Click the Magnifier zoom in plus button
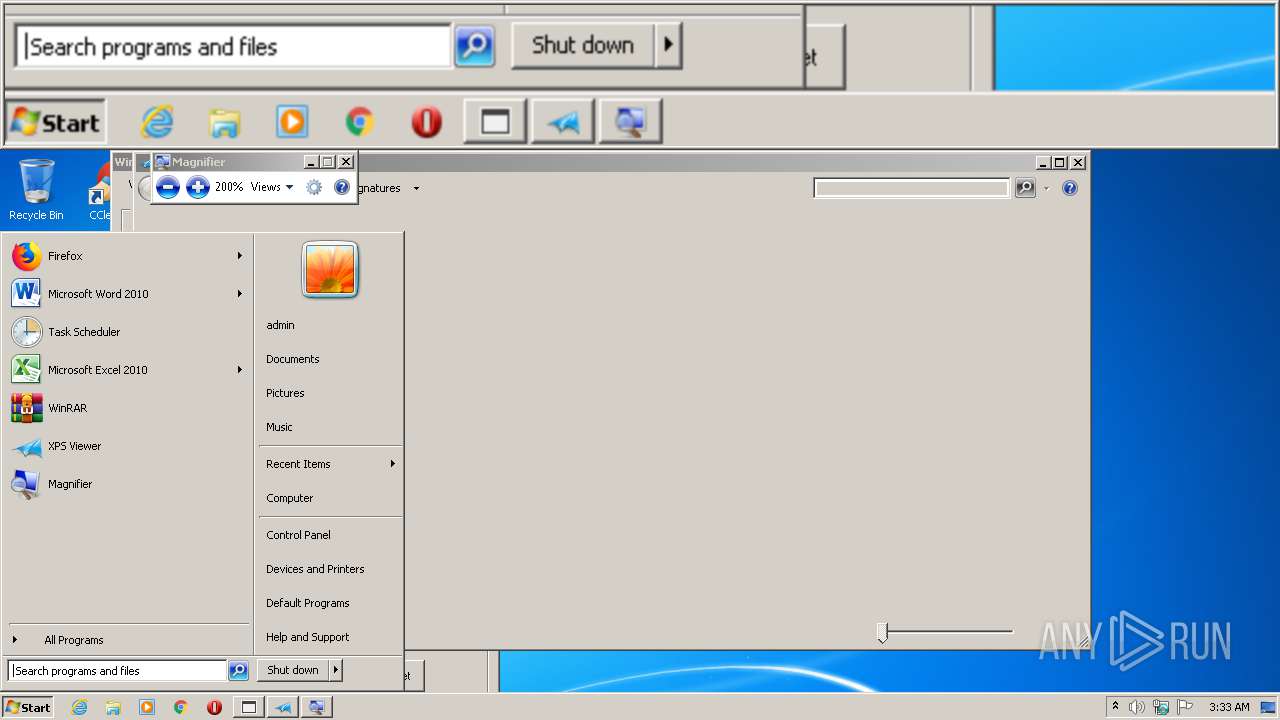The image size is (1280, 720). click(x=198, y=187)
